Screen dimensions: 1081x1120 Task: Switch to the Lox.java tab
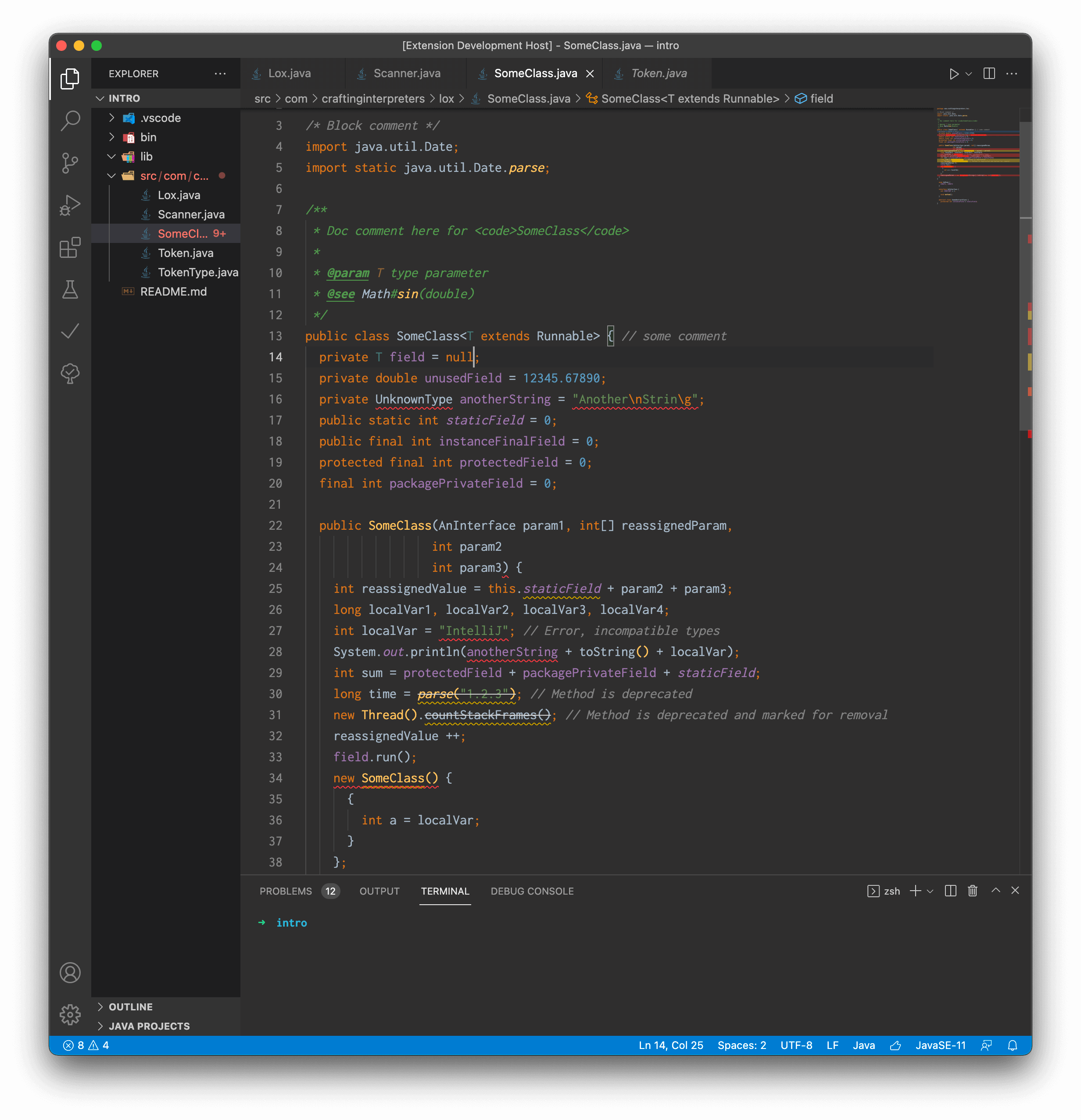[x=293, y=73]
